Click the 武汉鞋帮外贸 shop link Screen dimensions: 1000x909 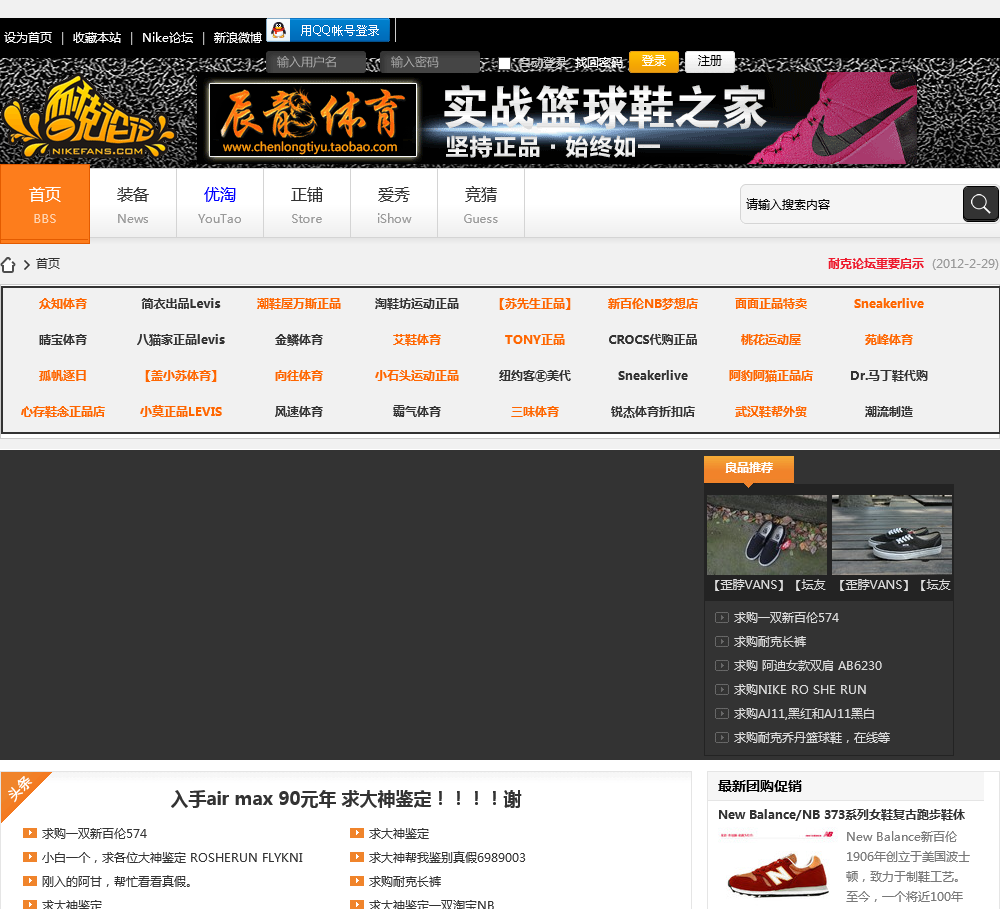click(770, 411)
